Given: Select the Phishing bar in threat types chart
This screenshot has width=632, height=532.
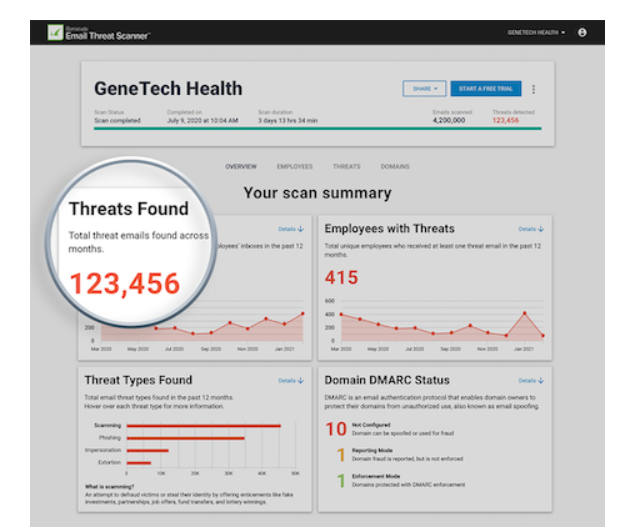Looking at the screenshot, I should [185, 438].
